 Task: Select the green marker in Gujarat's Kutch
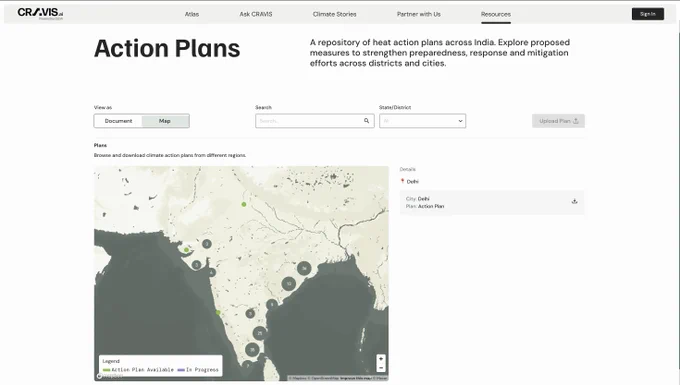(x=186, y=250)
